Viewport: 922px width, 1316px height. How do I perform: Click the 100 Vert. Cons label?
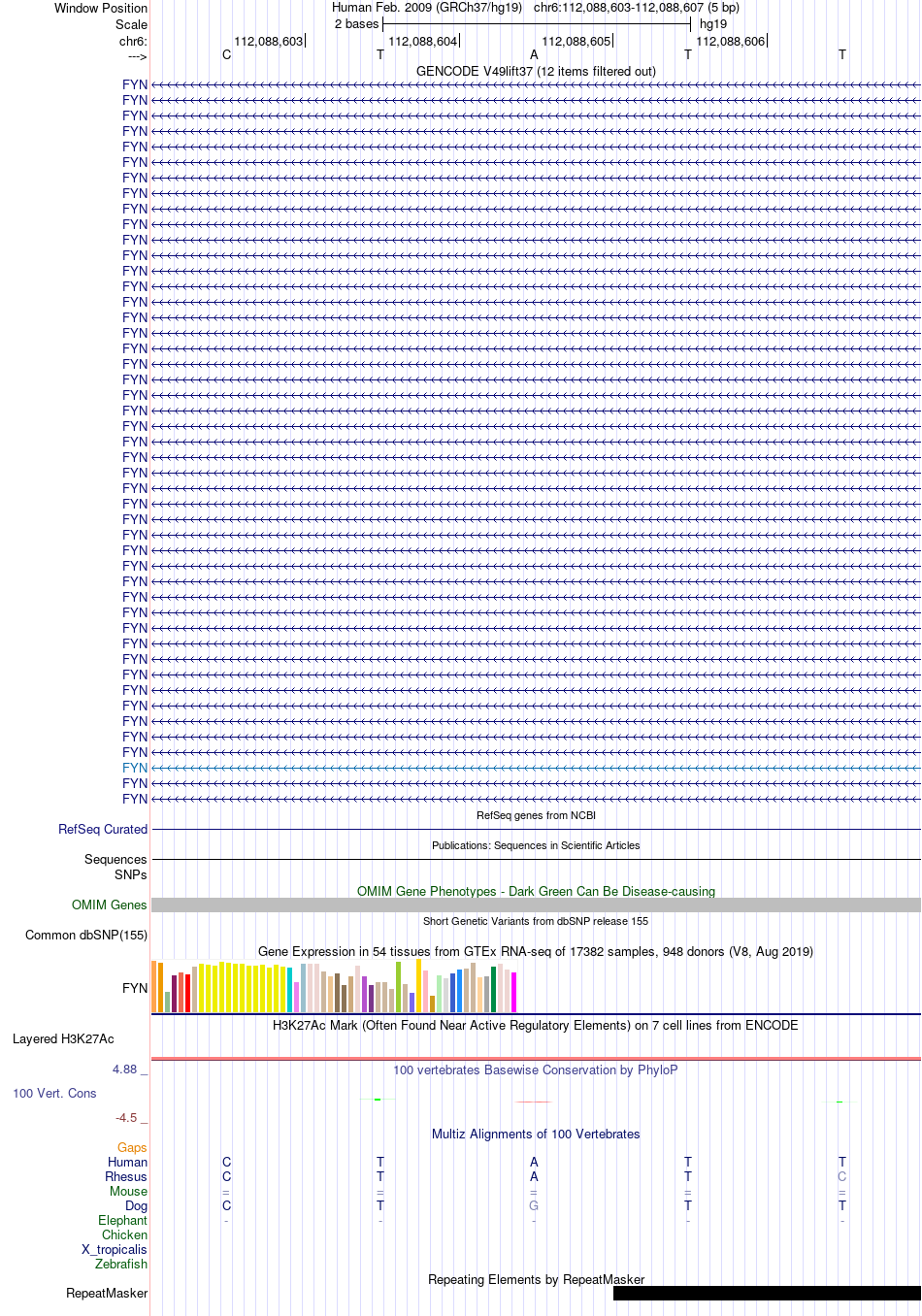coord(54,1094)
